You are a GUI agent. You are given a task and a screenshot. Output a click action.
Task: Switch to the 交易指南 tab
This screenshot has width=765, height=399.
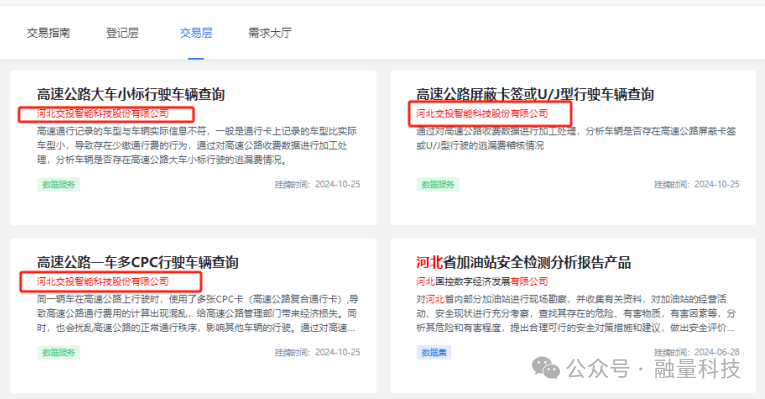tap(48, 33)
